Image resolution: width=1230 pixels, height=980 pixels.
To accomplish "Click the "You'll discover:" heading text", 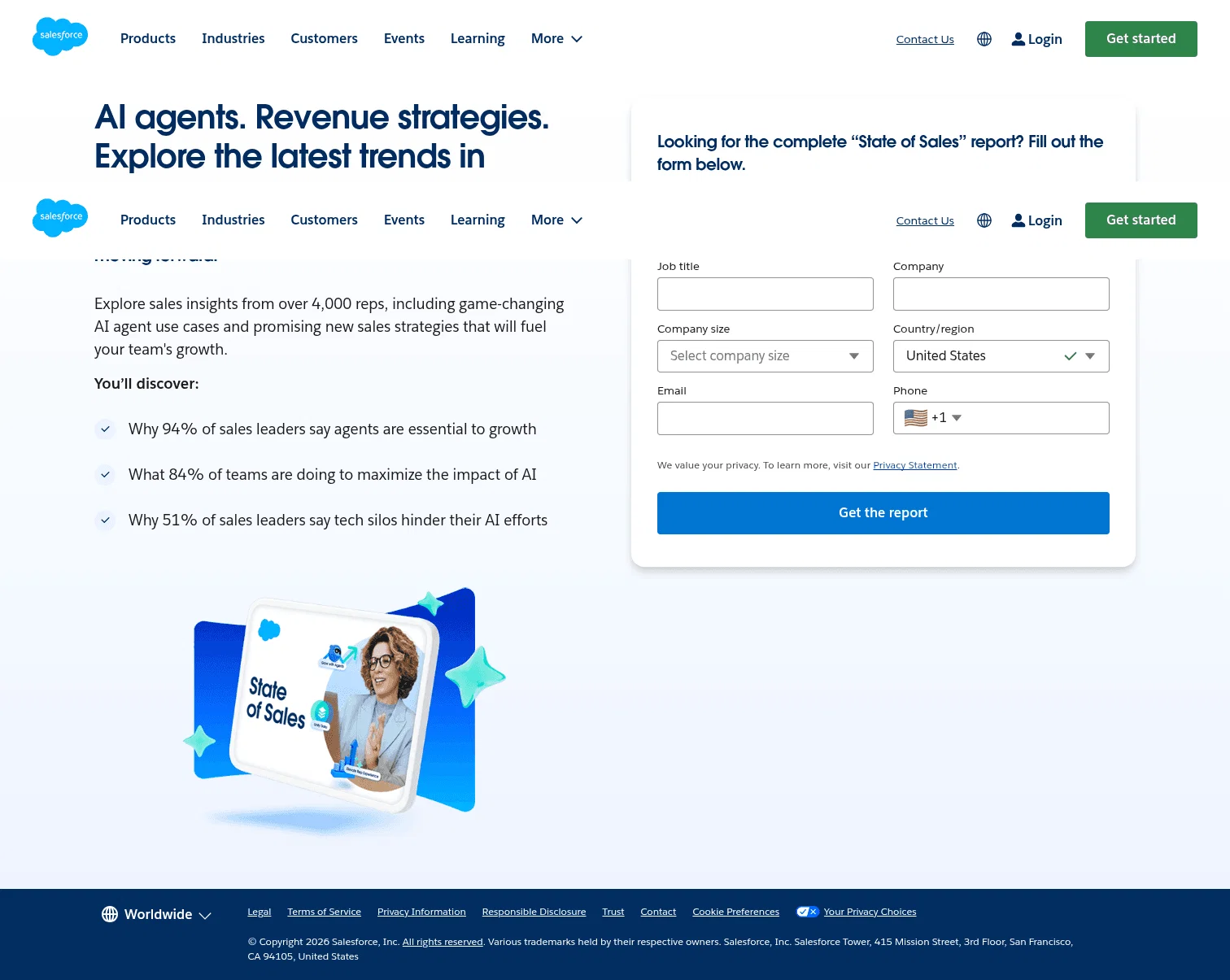I will pos(146,384).
